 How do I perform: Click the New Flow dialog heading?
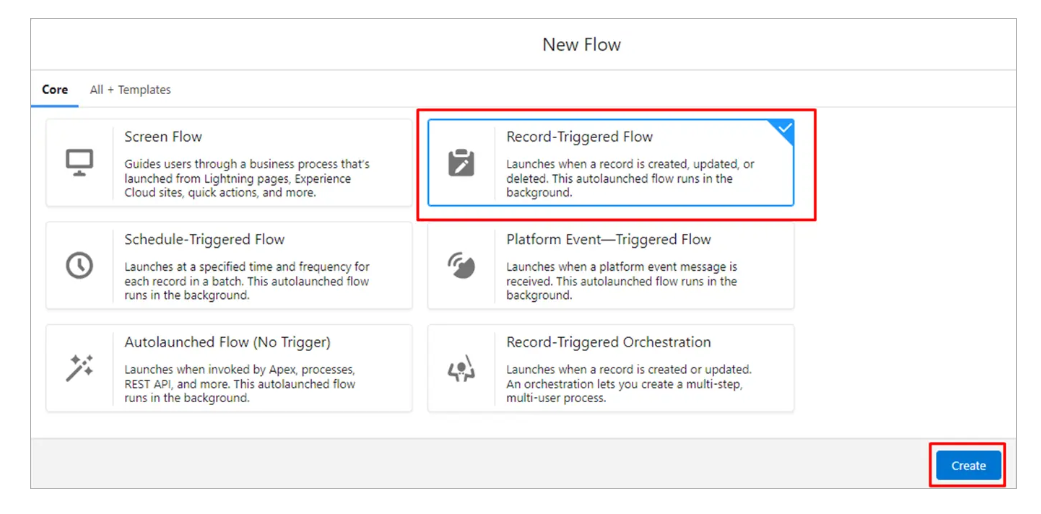pos(581,45)
